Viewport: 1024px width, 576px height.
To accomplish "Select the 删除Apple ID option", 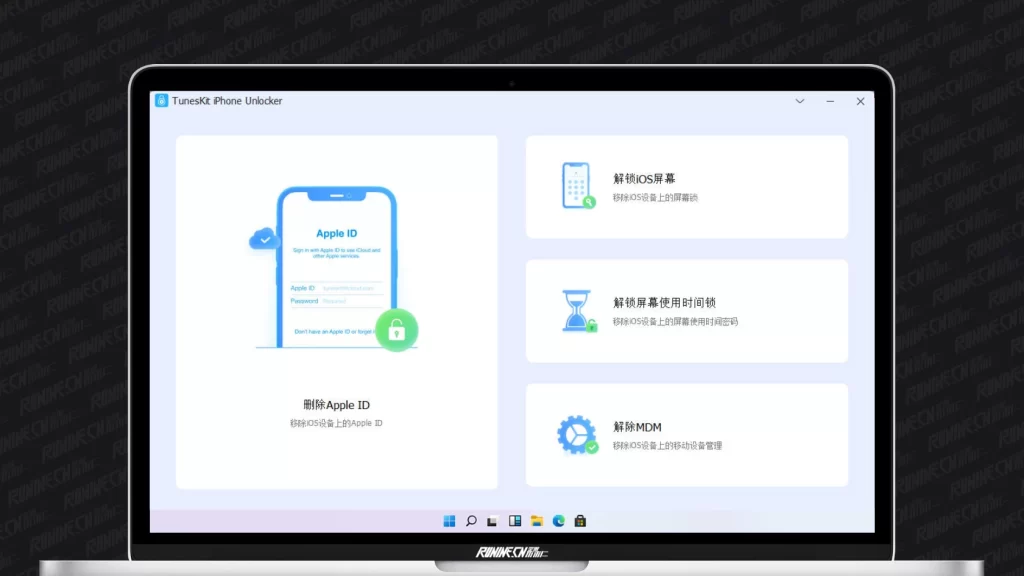I will point(336,405).
